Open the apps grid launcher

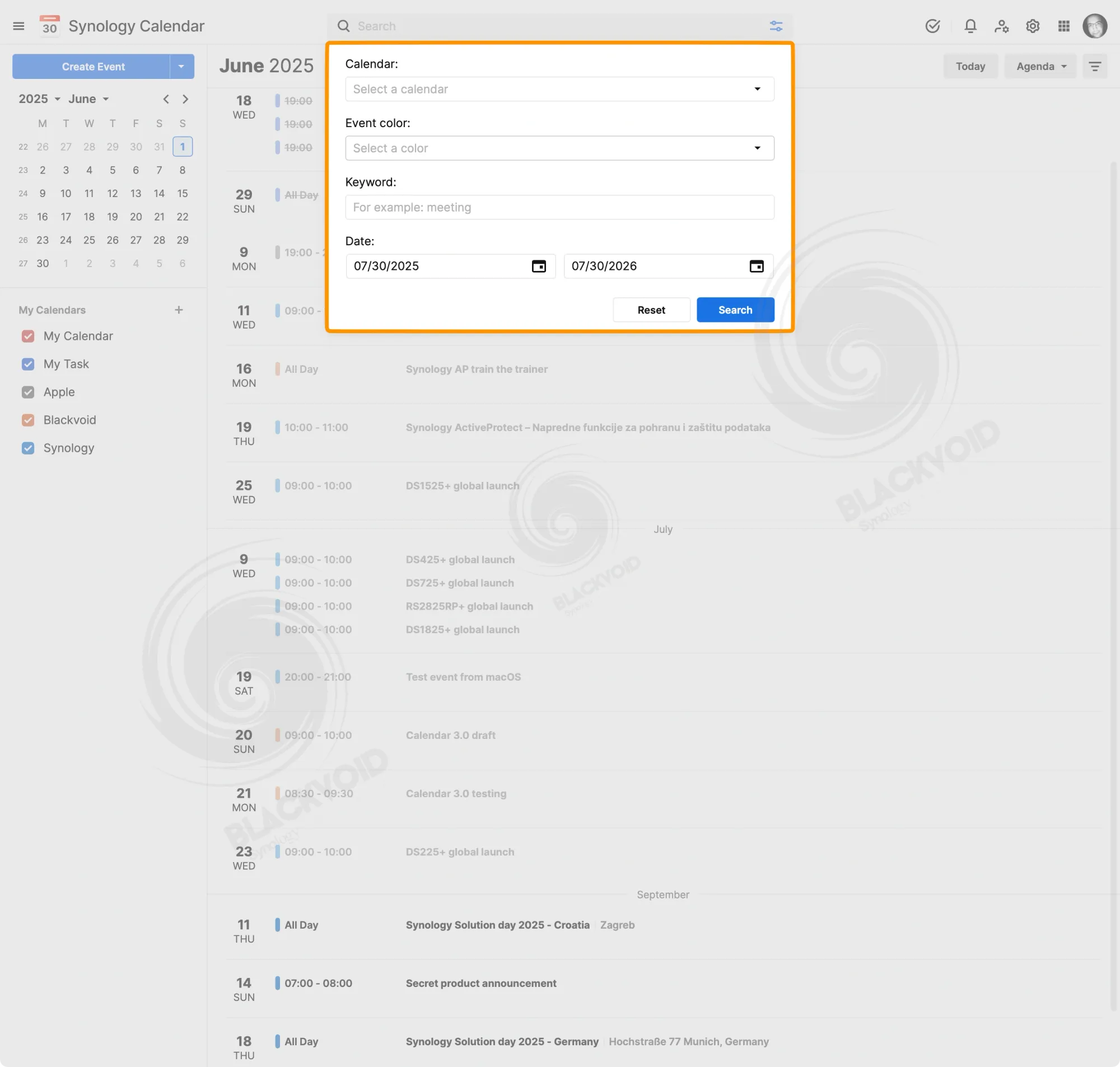pyautogui.click(x=1063, y=26)
